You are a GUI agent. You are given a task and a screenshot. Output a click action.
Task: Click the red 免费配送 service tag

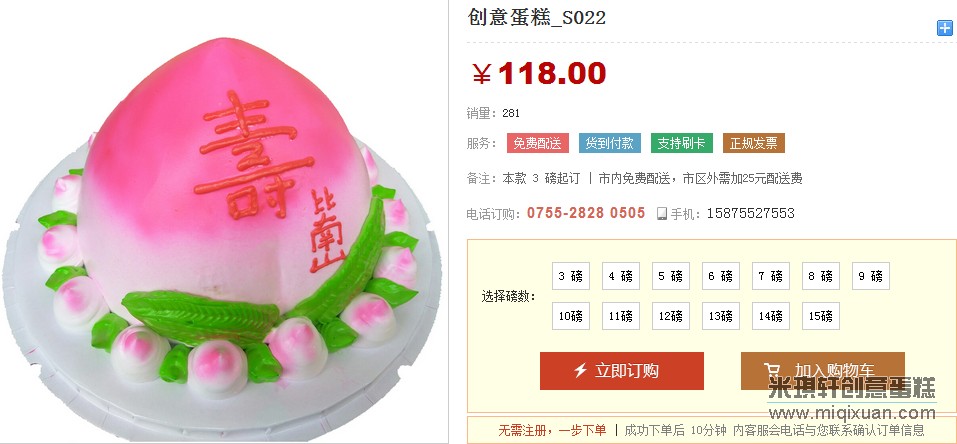click(x=538, y=144)
